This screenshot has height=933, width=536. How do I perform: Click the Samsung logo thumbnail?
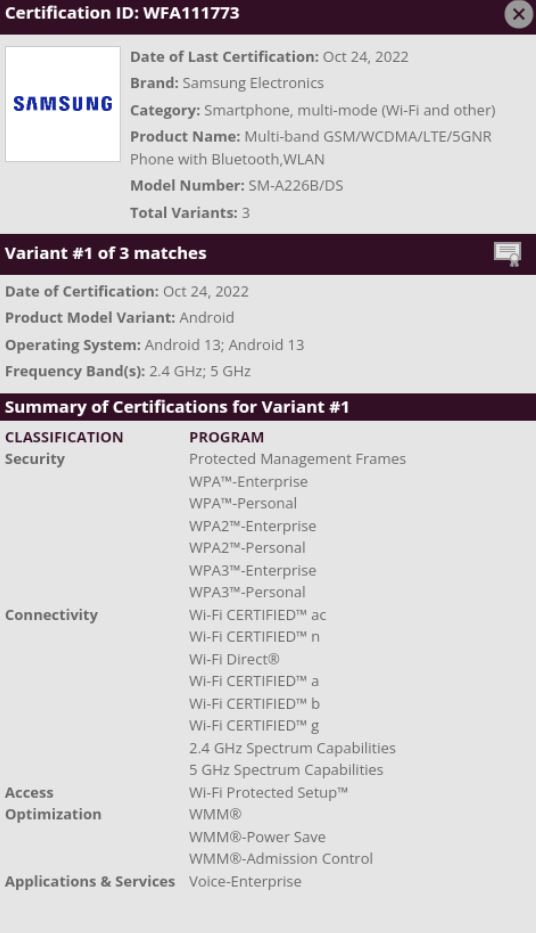point(62,104)
